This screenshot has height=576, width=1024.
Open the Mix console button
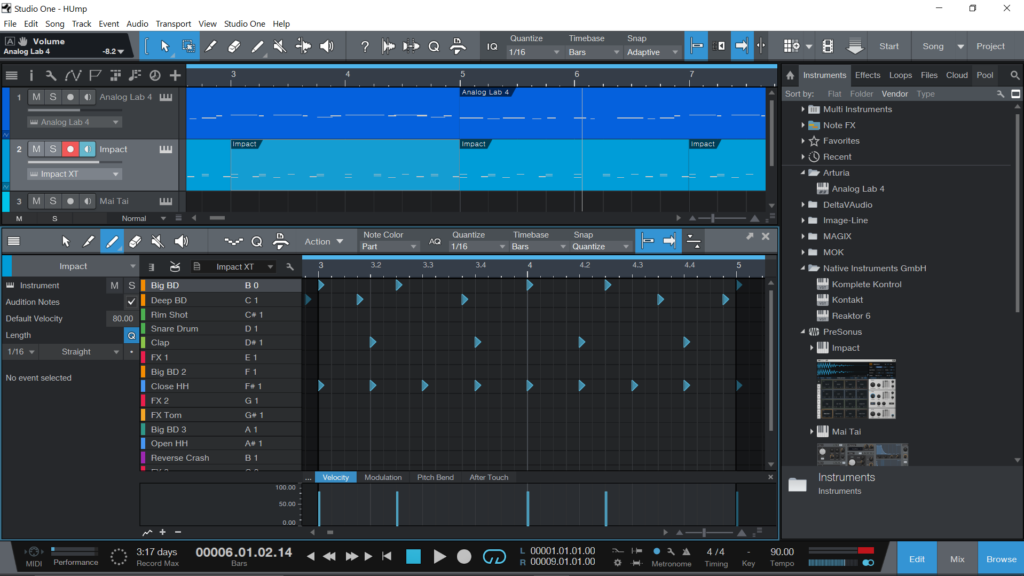coord(957,559)
